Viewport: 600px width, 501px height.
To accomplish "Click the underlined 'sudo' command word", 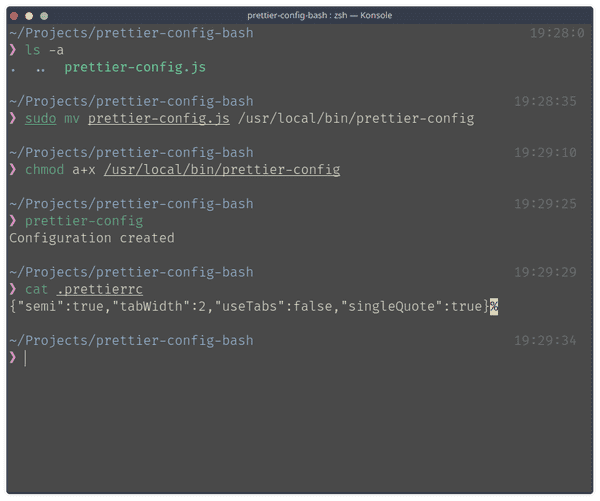I will coord(41,119).
